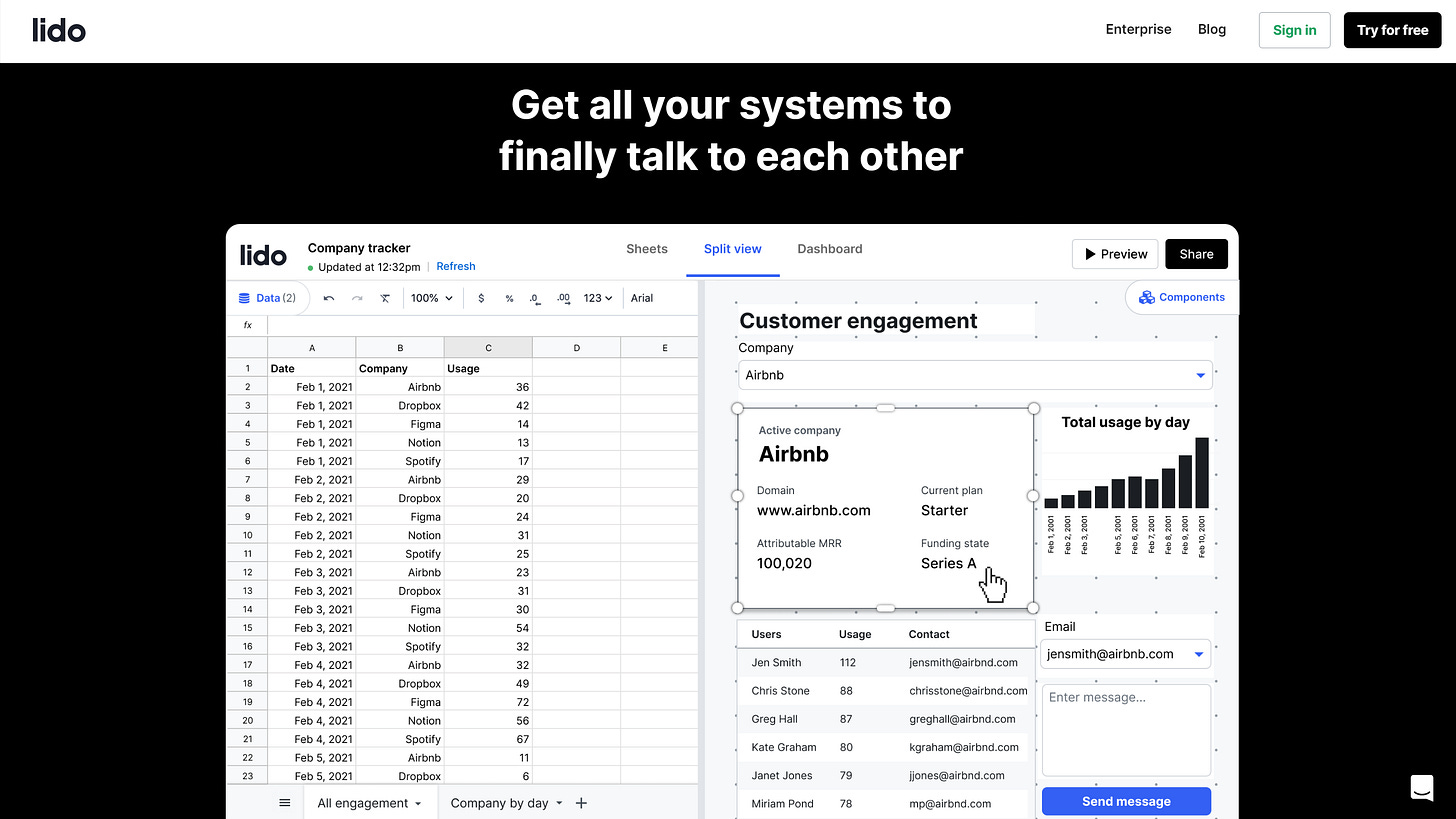
Task: Open the 123 number format dropdown
Action: [x=598, y=298]
